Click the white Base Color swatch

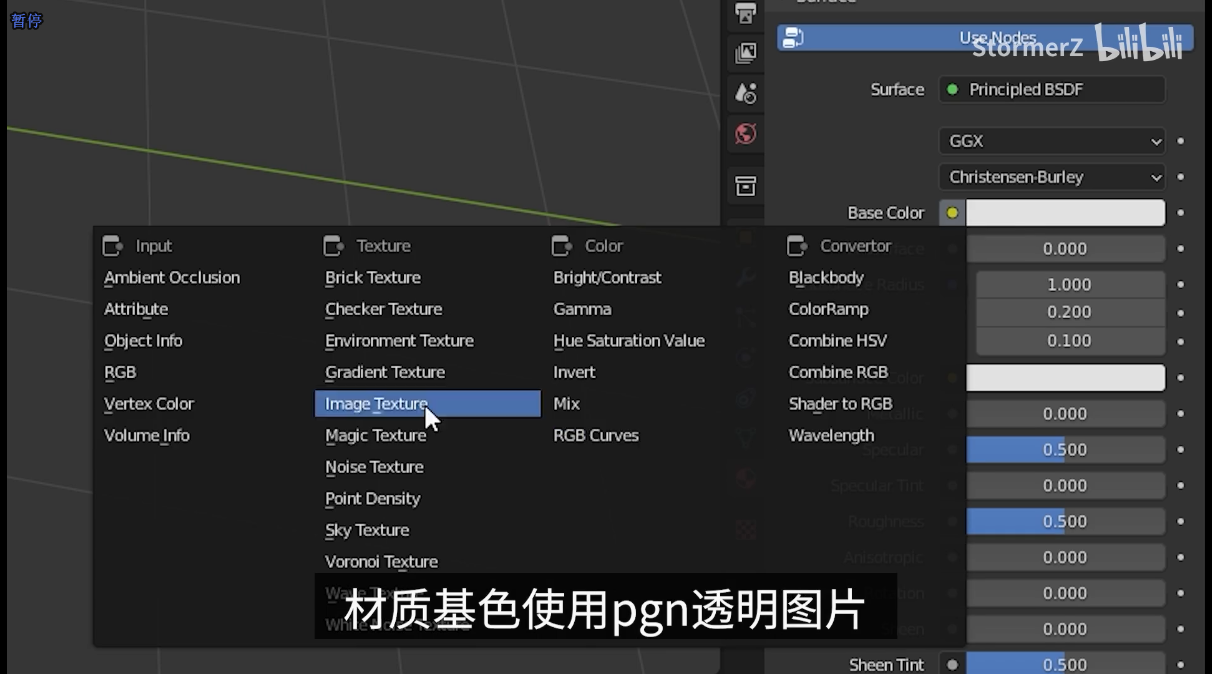click(x=1065, y=212)
